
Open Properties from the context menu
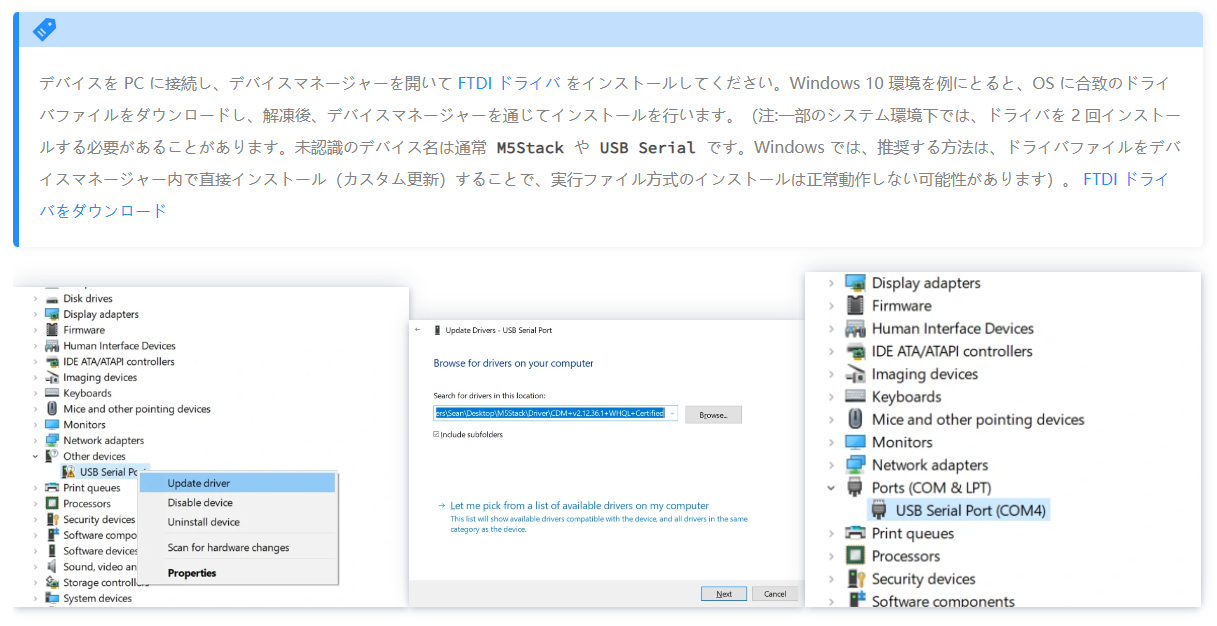(237, 573)
